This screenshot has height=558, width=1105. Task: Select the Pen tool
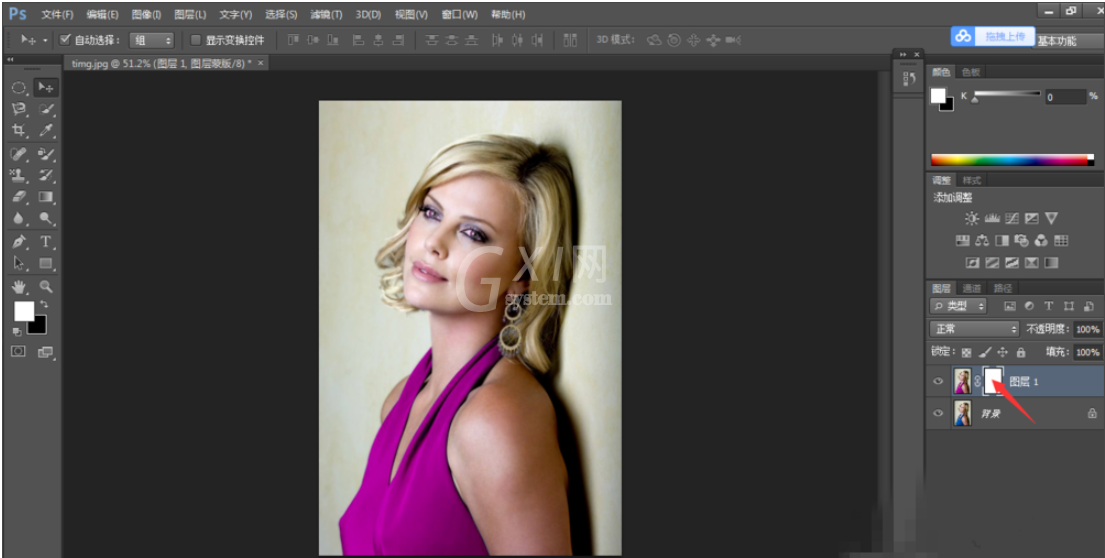19,242
